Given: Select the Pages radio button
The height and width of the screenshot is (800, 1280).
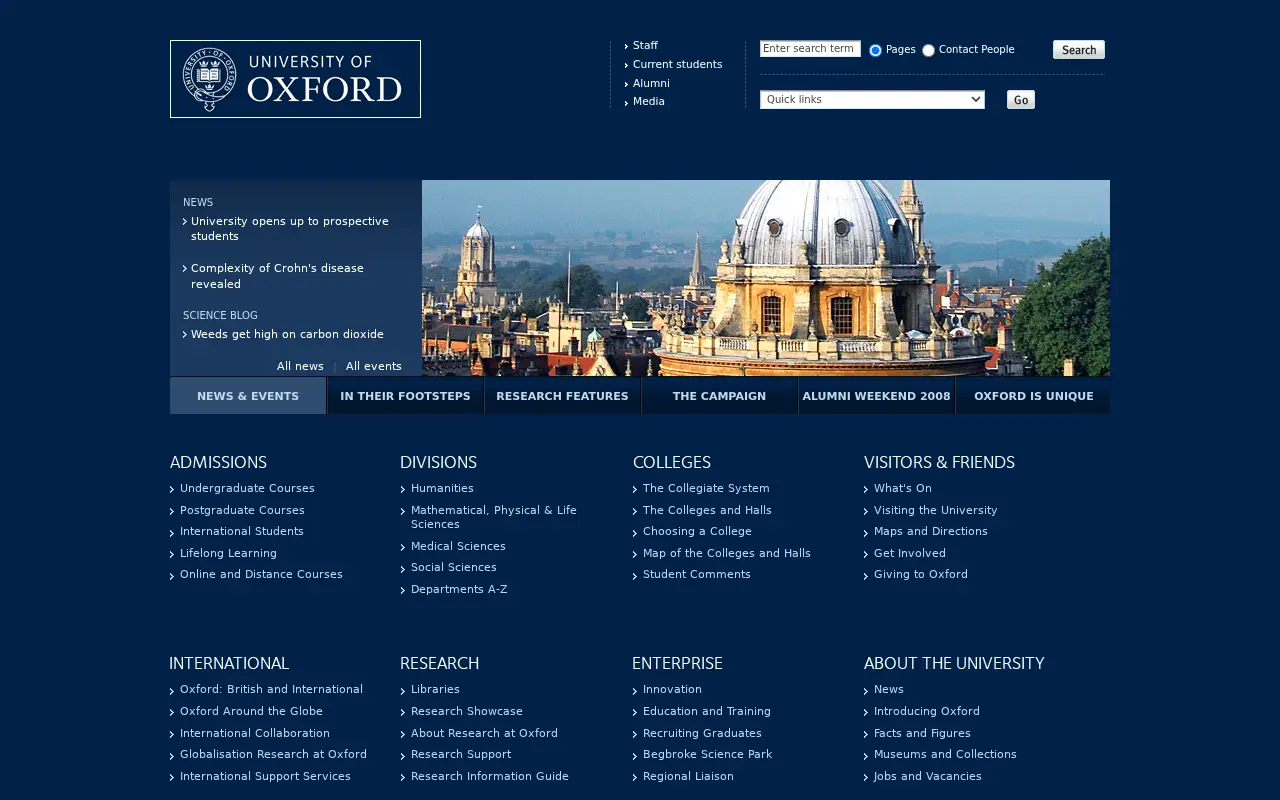Looking at the screenshot, I should 875,50.
